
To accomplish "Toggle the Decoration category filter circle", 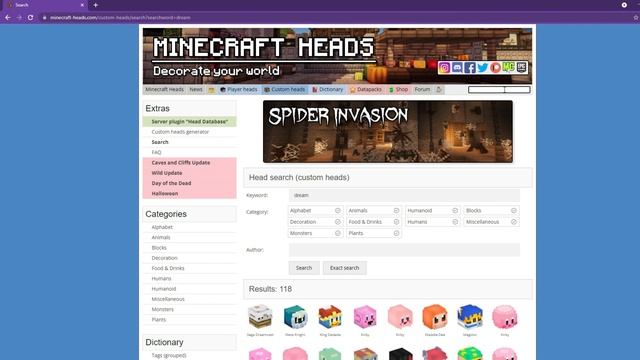I will click(338, 222).
